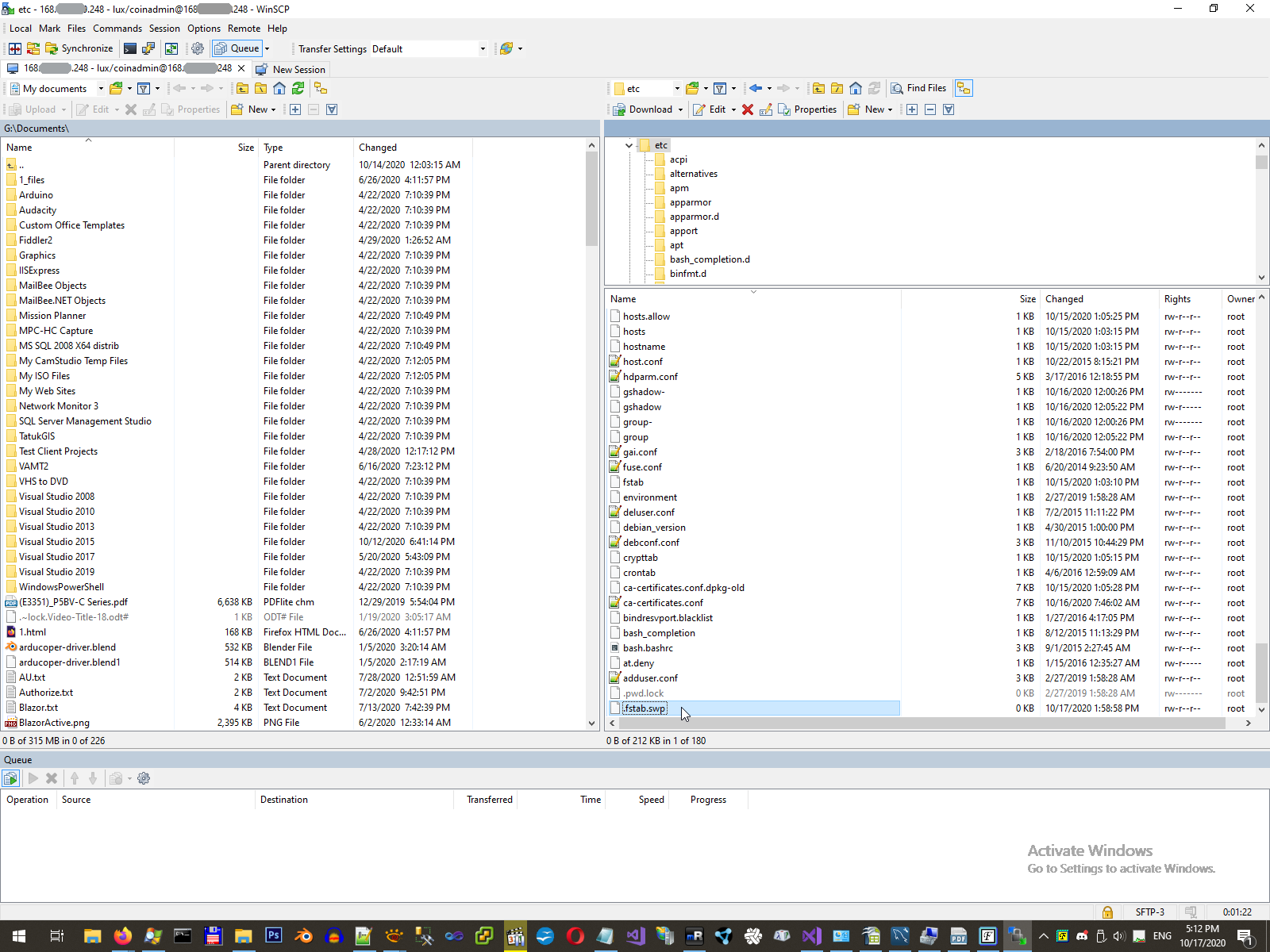Click local panel filter icon
The image size is (1270, 952).
pos(144,88)
